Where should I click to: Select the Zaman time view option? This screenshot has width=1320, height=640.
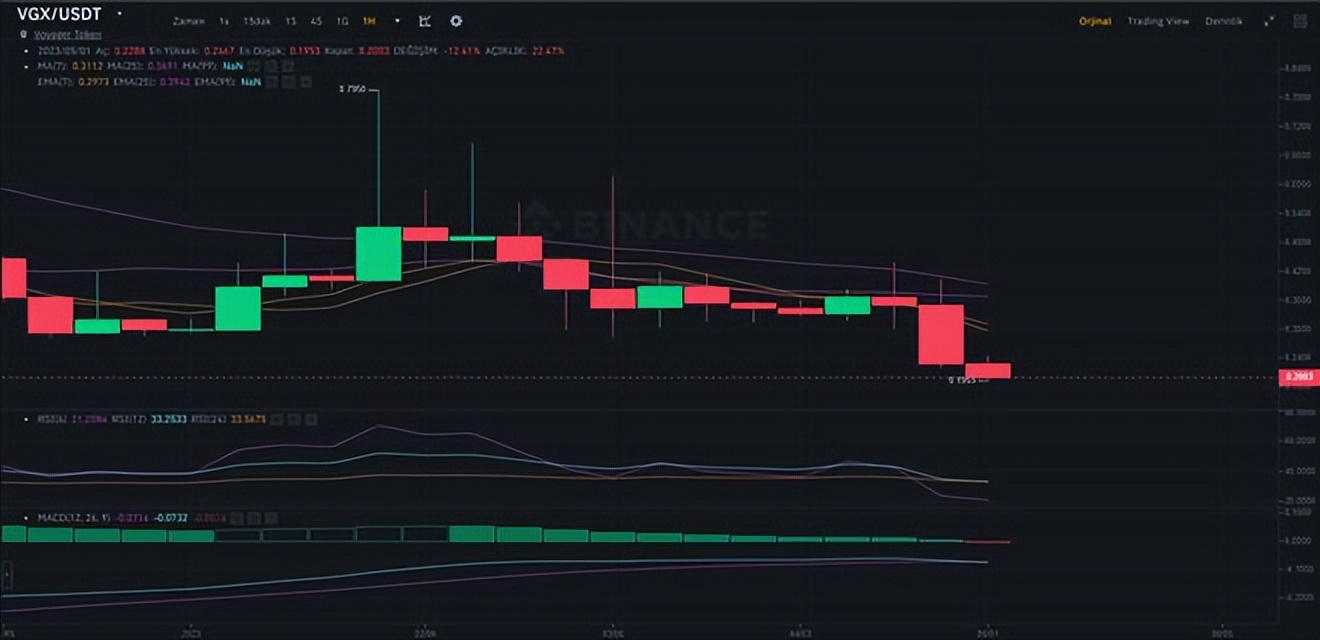189,21
